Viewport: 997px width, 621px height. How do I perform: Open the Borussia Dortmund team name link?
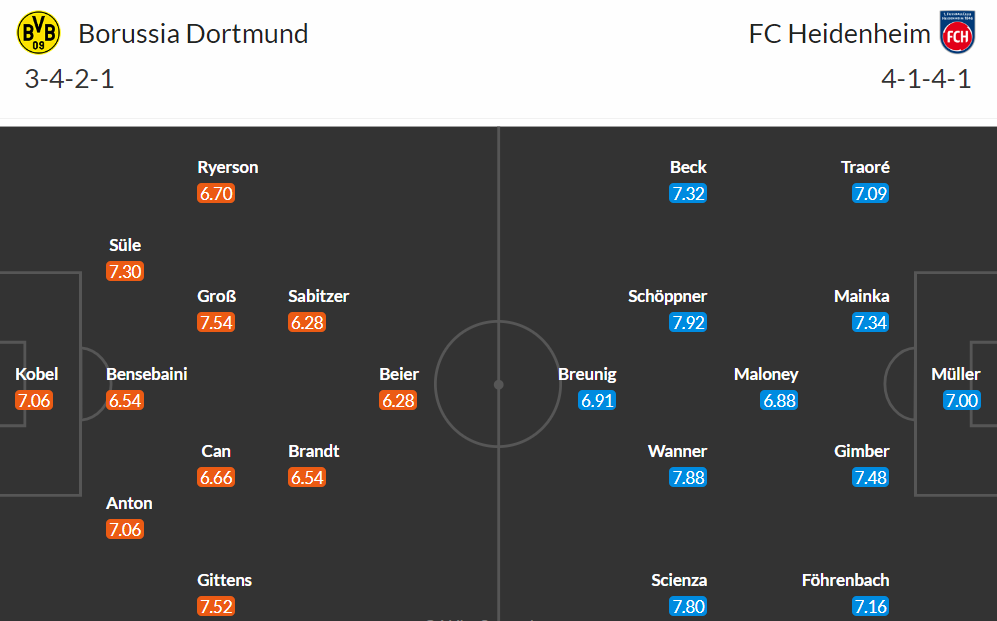pyautogui.click(x=193, y=34)
